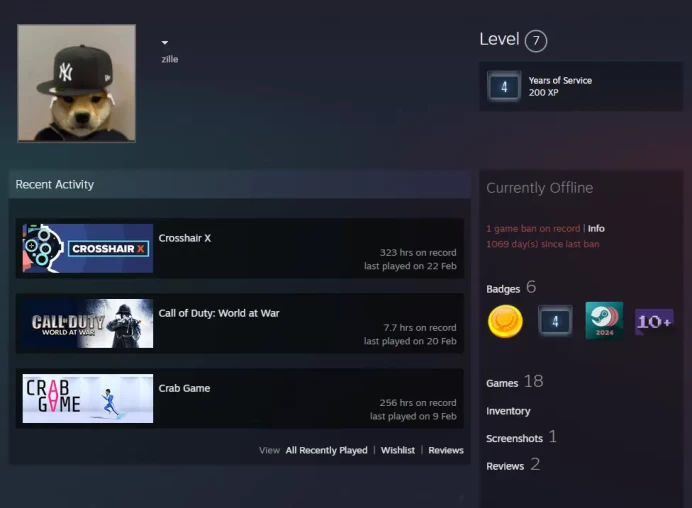
Task: Click the '323 hrs on record' text
Action: [x=418, y=252]
